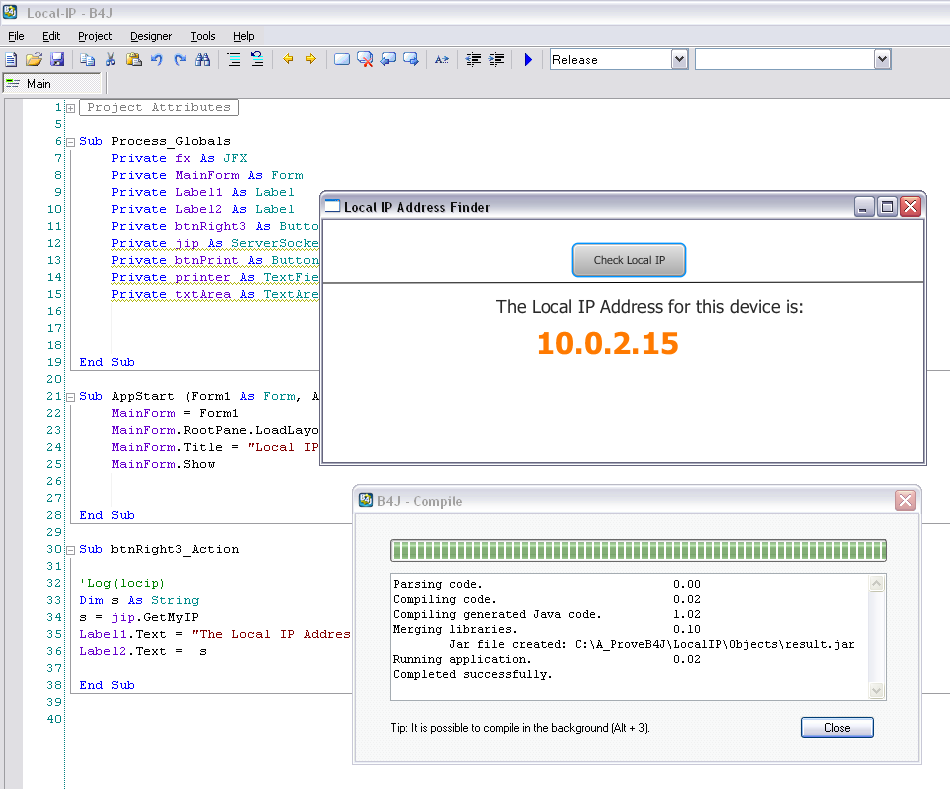Collapse the Sub Process_Globals code block

[70, 142]
